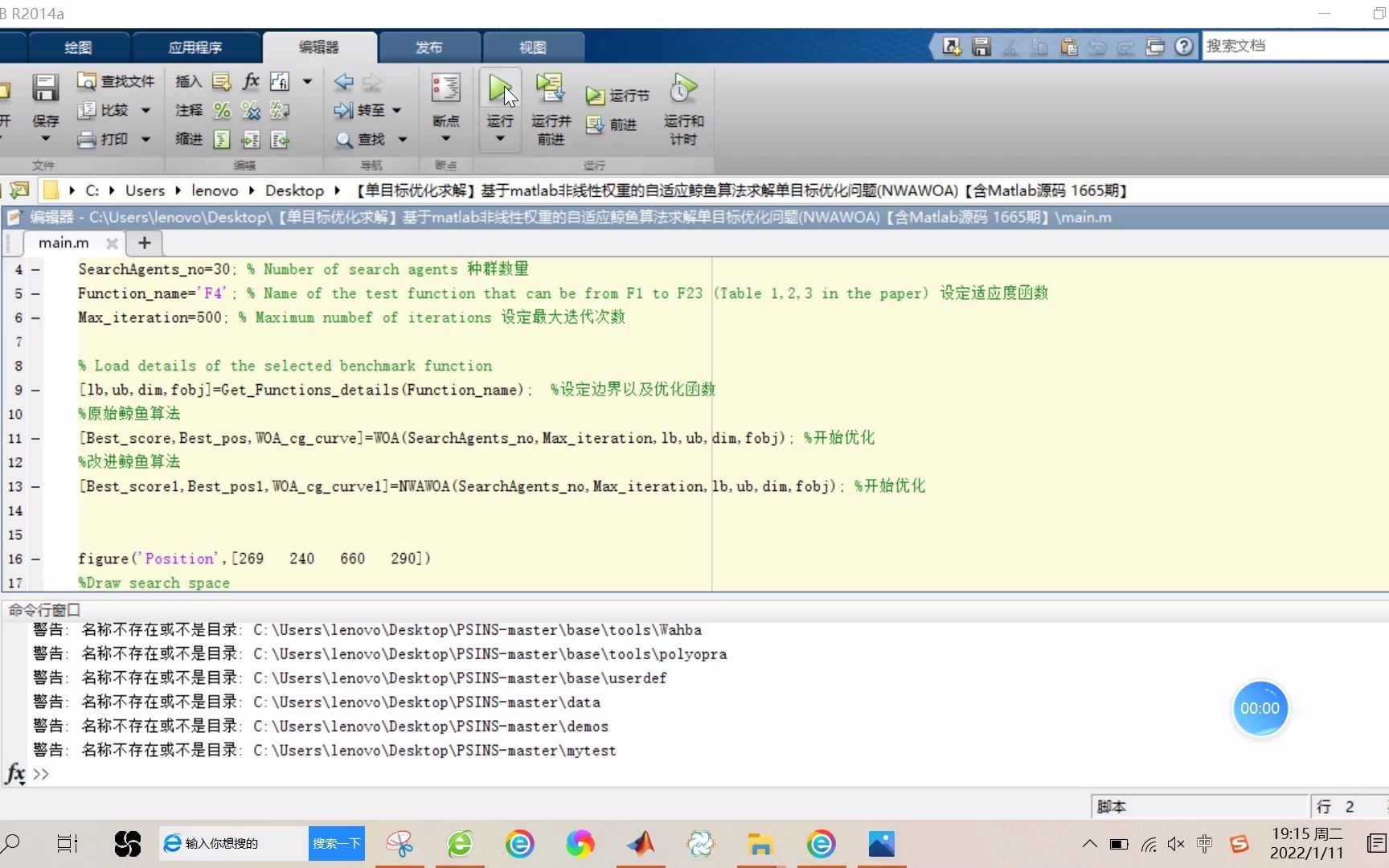The height and width of the screenshot is (868, 1389).
Task: Toggle breakpoint on line 11 dash
Action: 35,439
